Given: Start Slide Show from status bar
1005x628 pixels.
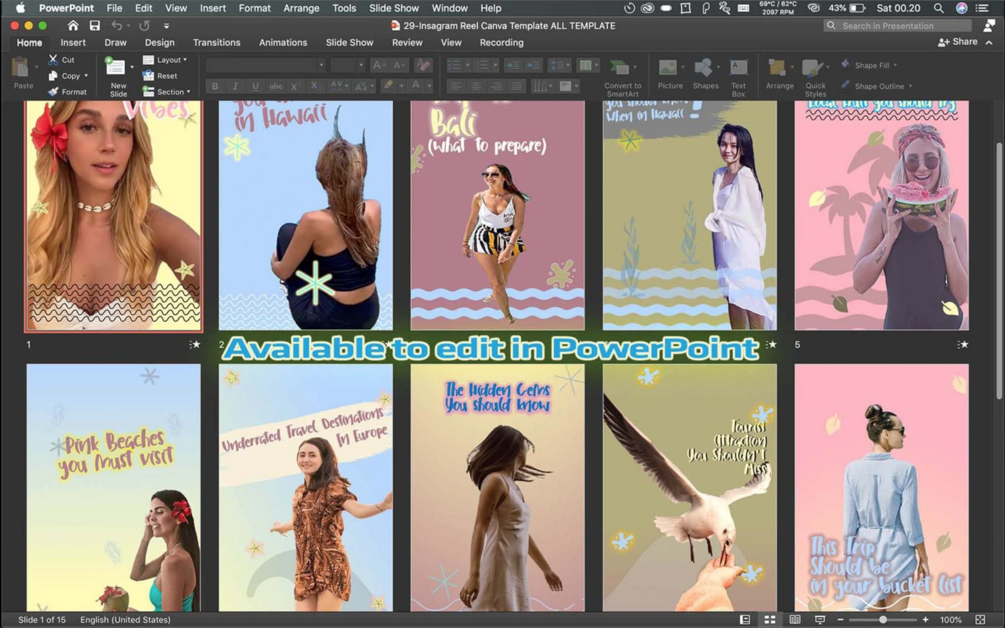Looking at the screenshot, I should click(x=820, y=620).
